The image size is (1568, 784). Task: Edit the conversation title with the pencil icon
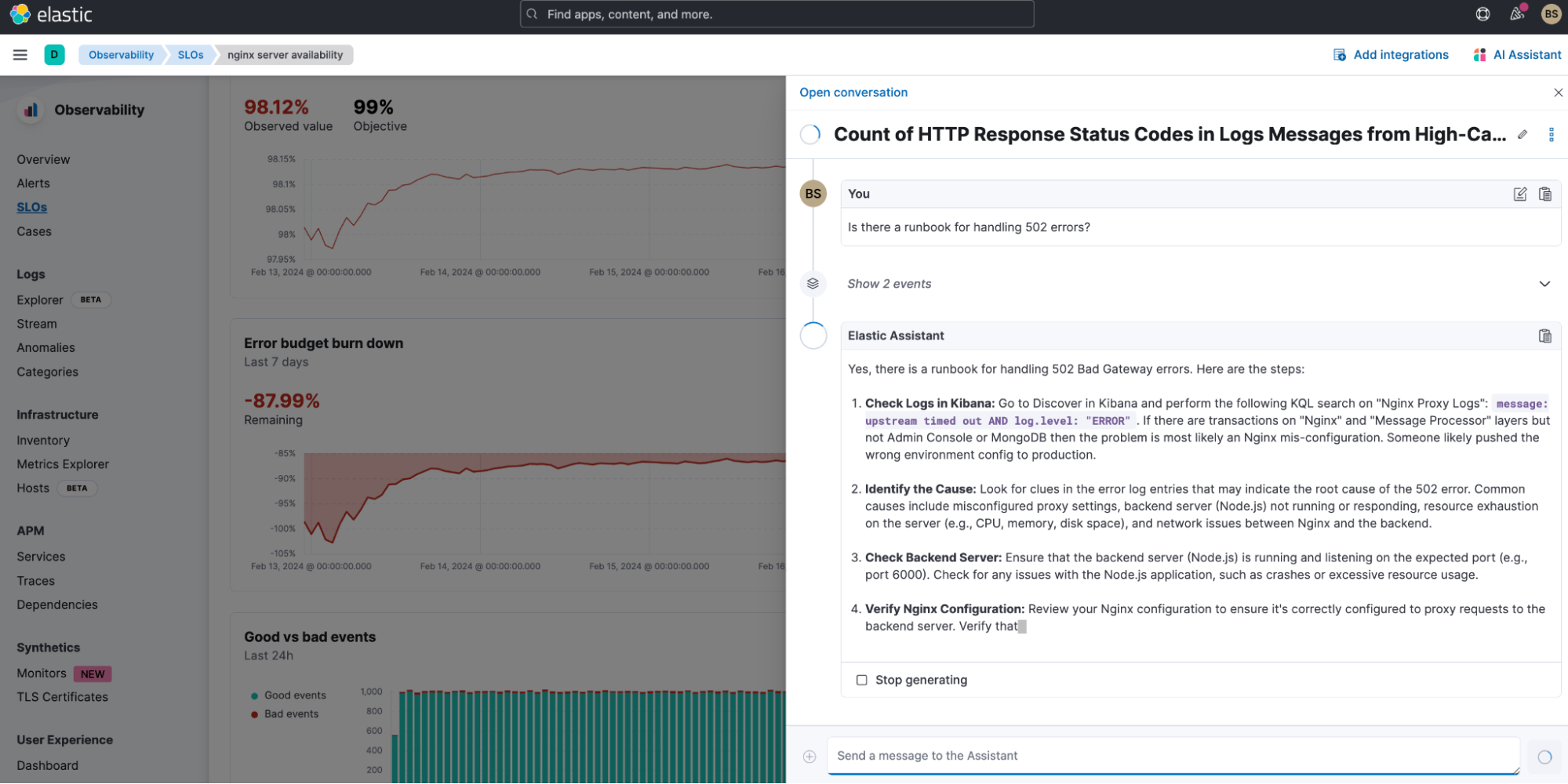point(1522,134)
